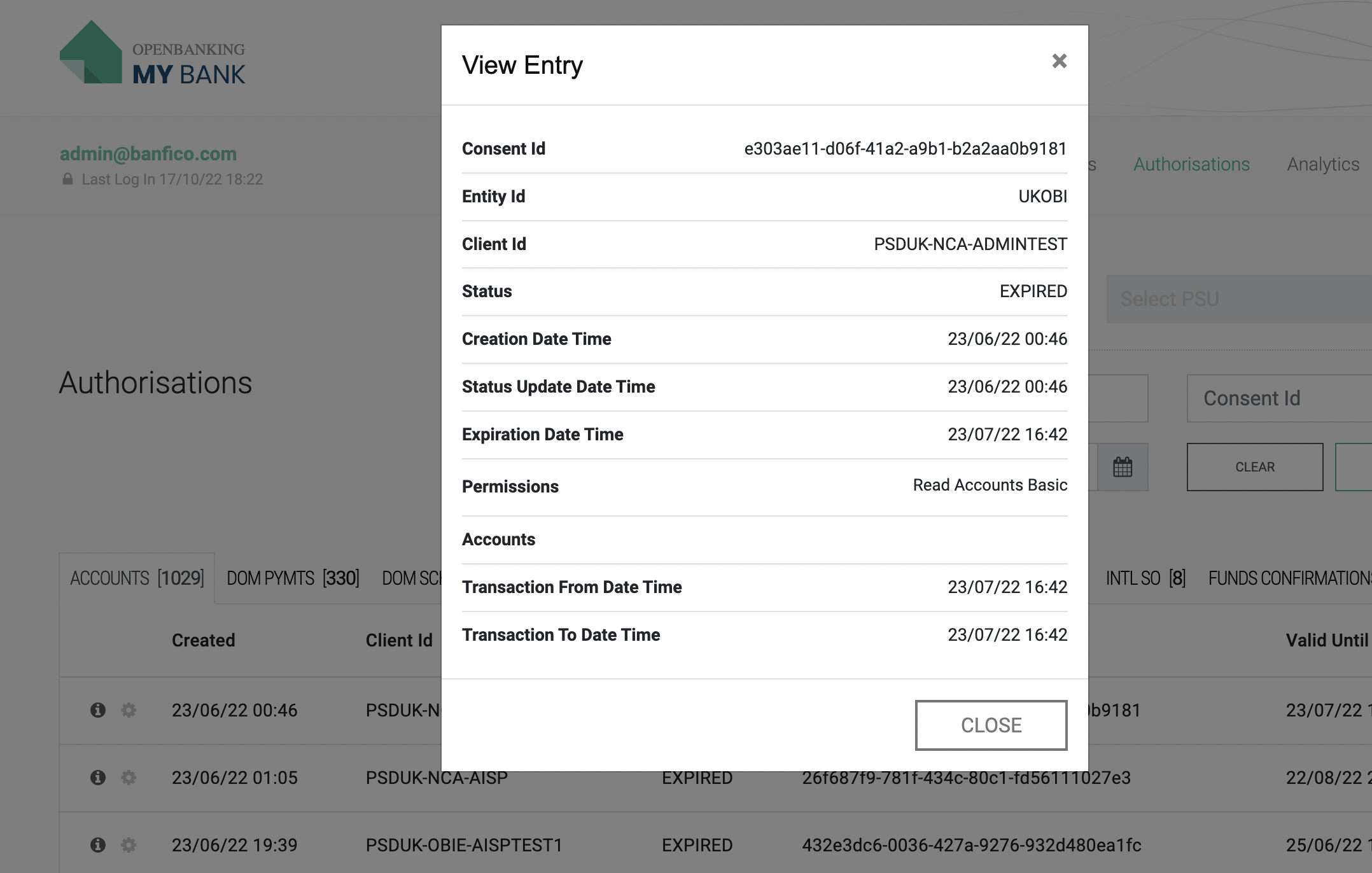Open the FUNDS CONFIRMATIONS tab

point(1289,578)
